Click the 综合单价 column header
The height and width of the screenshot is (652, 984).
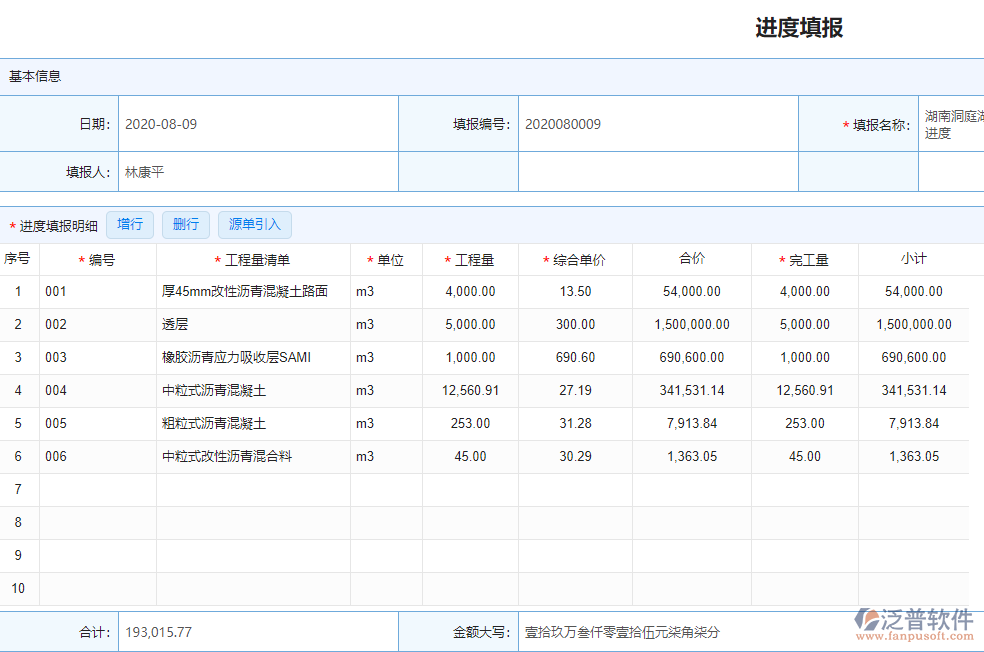tap(577, 258)
